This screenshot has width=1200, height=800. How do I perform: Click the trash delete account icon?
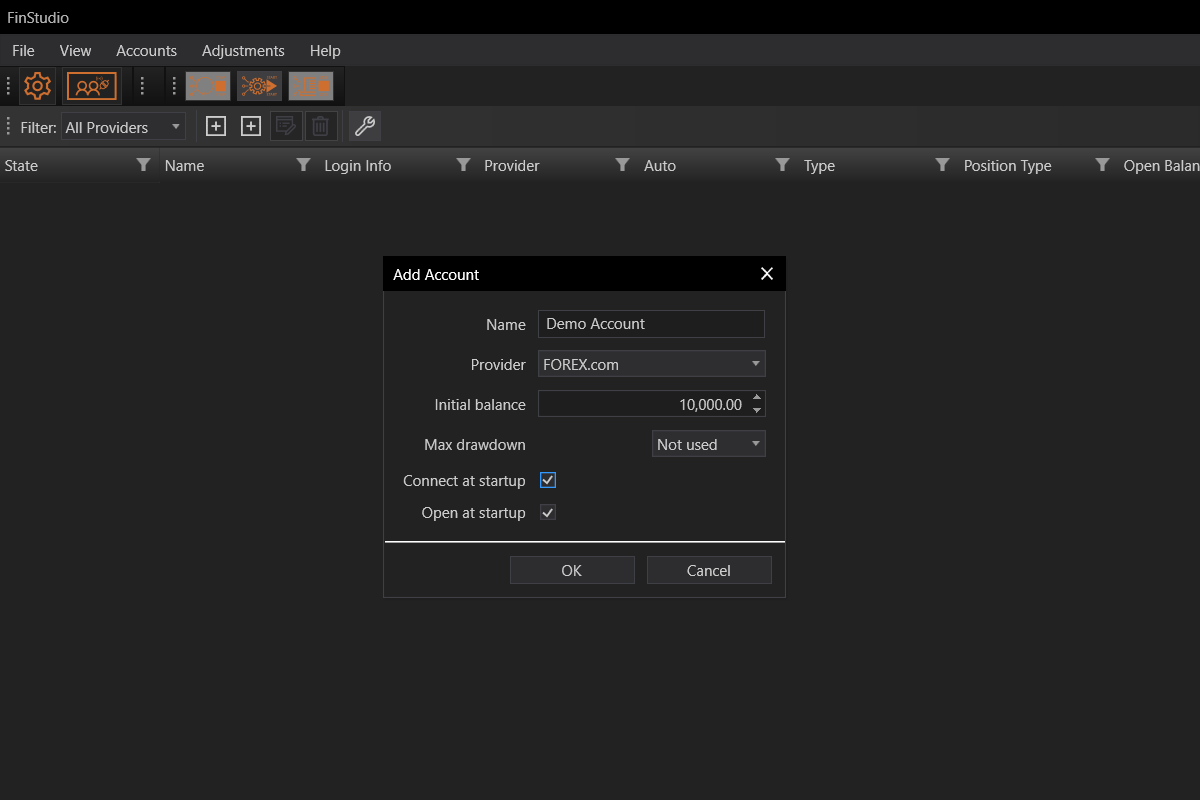tap(320, 127)
